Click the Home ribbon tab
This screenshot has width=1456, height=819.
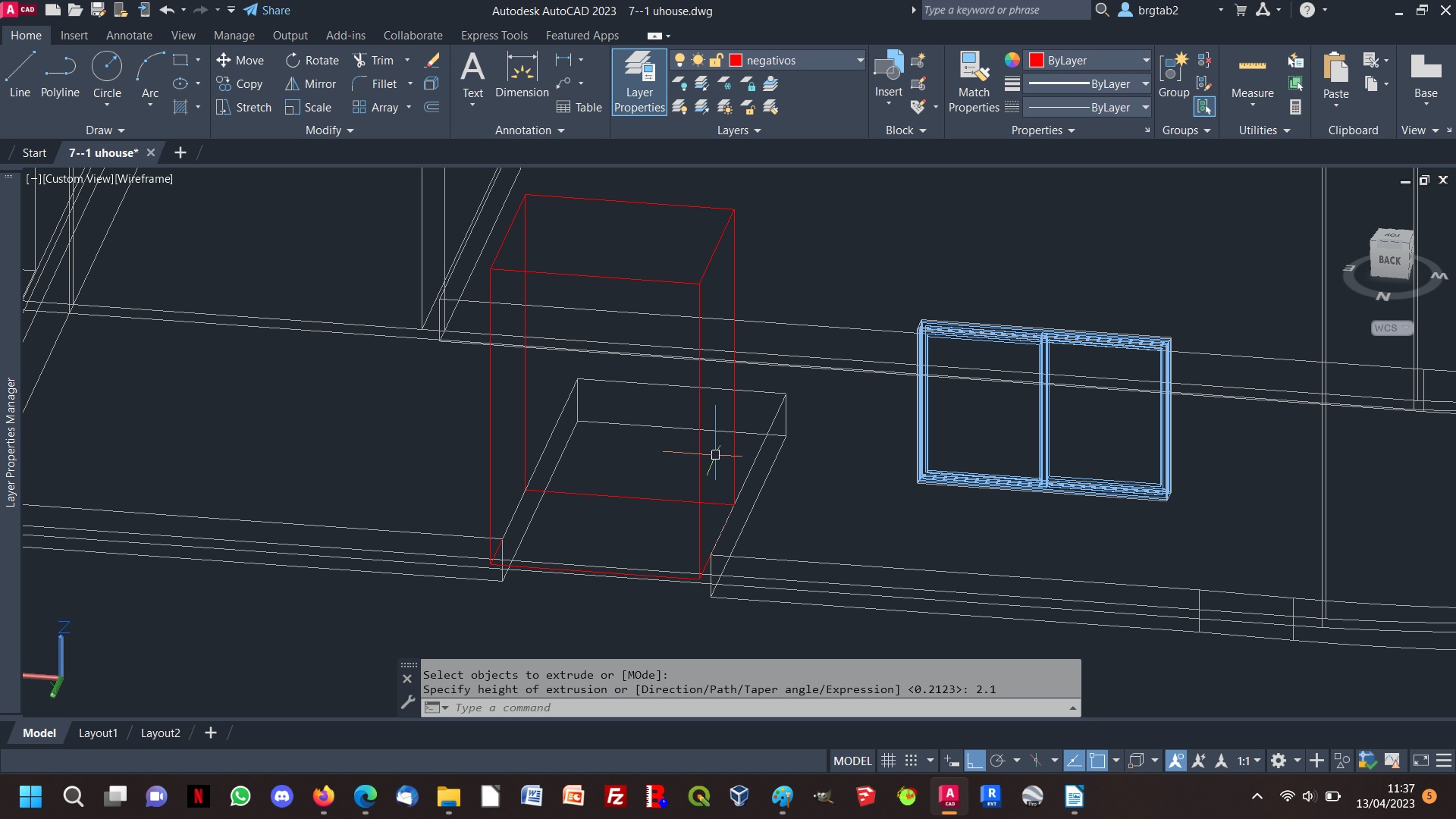click(25, 35)
